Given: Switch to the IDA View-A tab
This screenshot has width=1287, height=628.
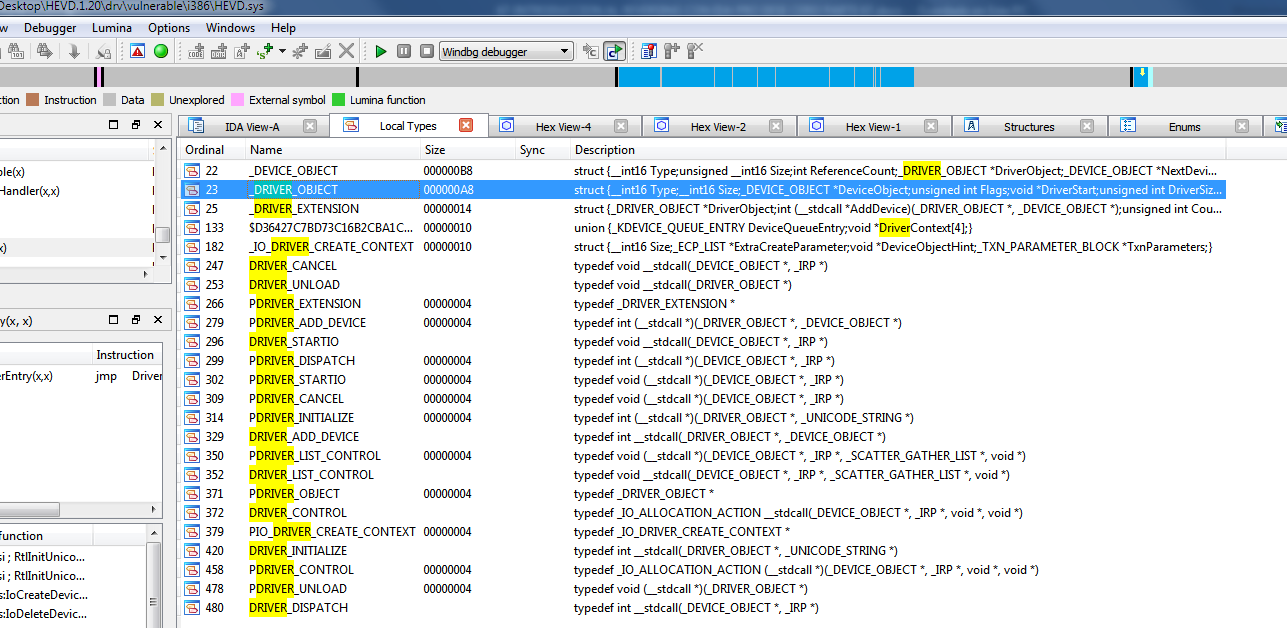Looking at the screenshot, I should tap(252, 126).
